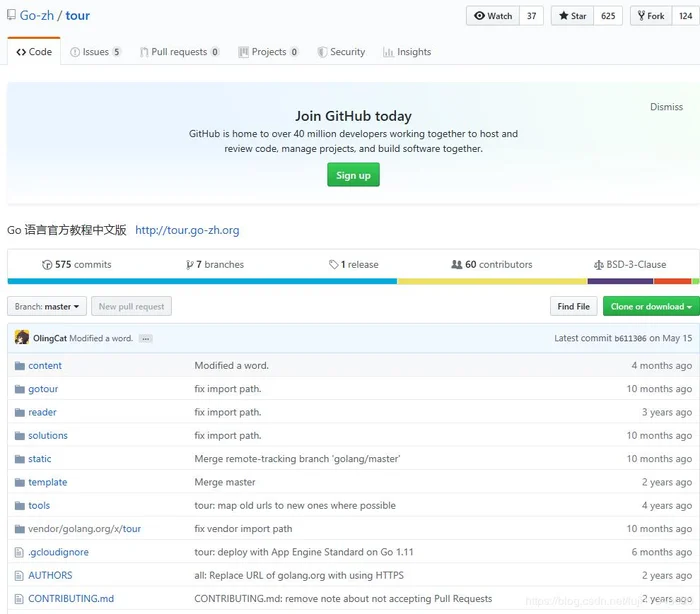Go to the Projects tab

coord(268,52)
